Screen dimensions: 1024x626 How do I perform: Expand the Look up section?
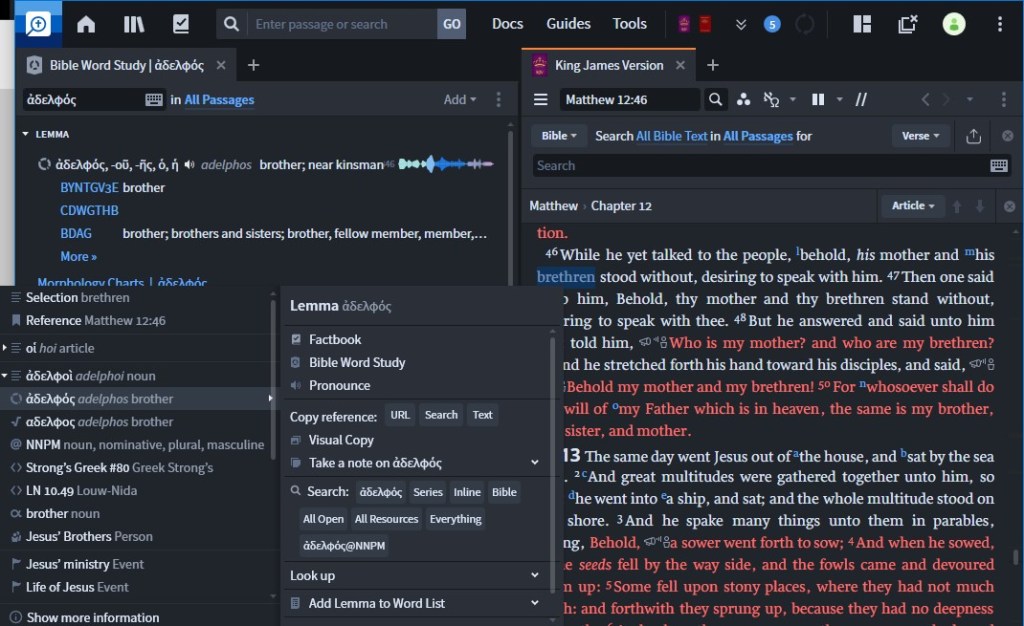536,576
